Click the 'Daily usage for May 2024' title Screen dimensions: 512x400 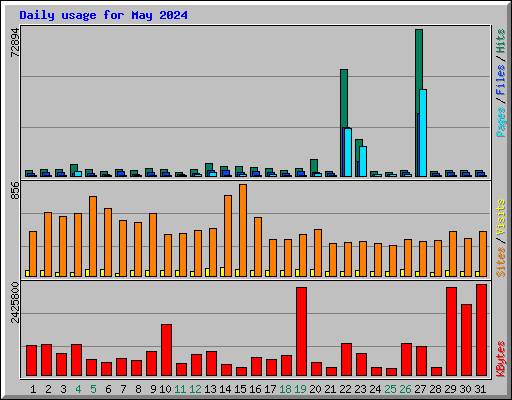103,15
